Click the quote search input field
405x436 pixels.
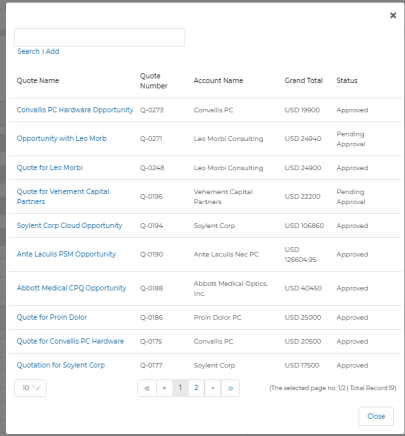tap(99, 37)
